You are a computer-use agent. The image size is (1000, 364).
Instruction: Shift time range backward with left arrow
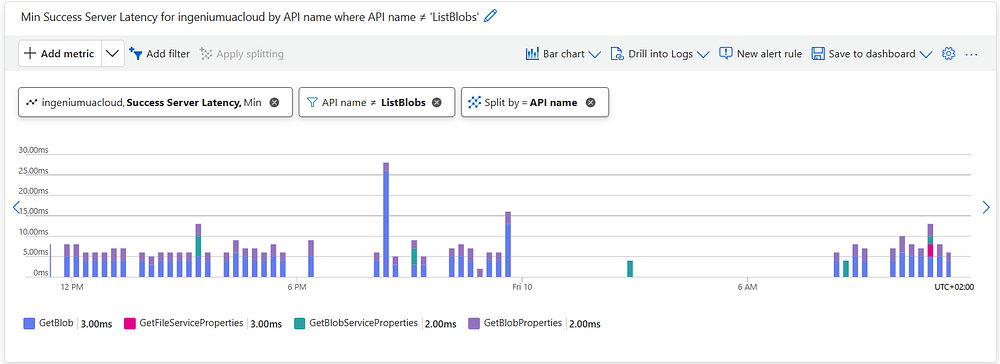click(x=17, y=207)
